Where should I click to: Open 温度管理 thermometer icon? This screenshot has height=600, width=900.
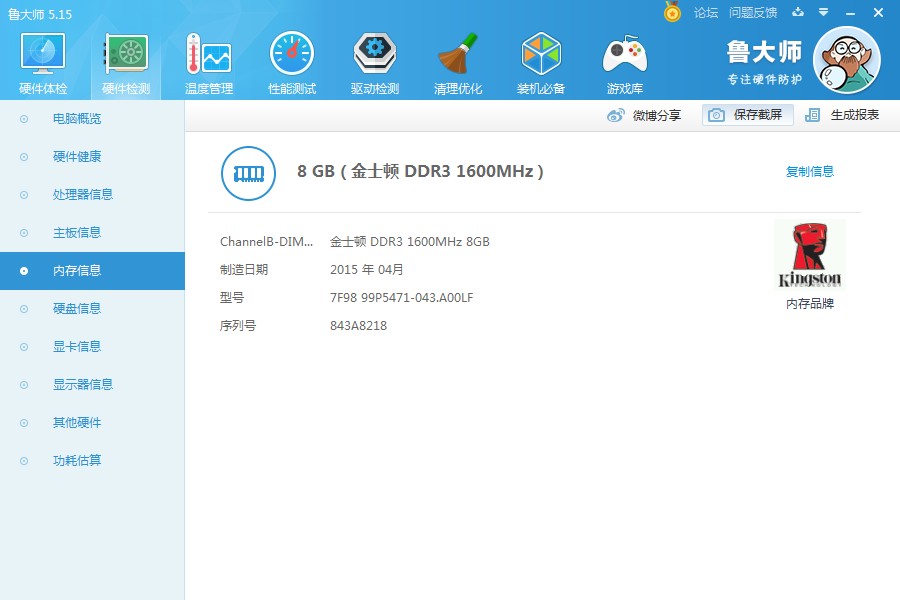point(208,53)
